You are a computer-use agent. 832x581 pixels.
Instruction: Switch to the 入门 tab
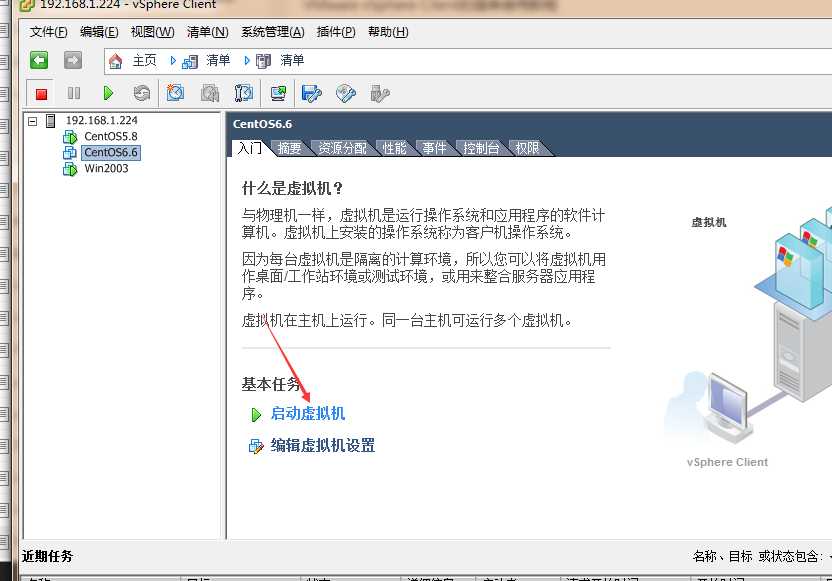pos(249,148)
